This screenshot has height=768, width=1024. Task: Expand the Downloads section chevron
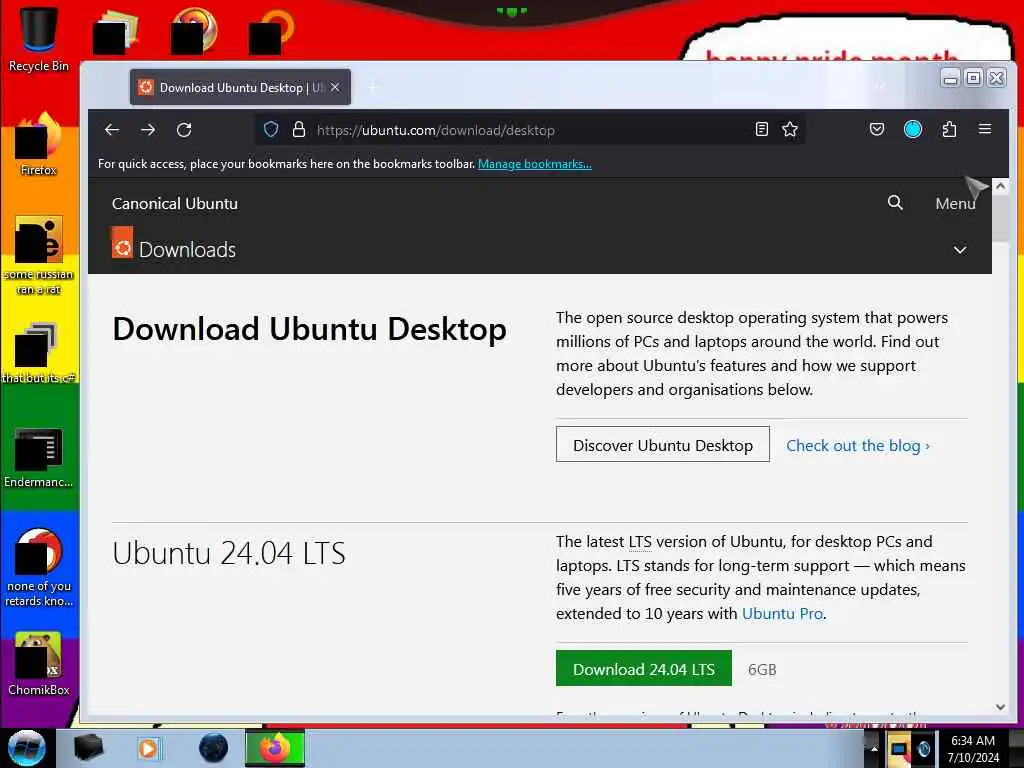pos(959,249)
